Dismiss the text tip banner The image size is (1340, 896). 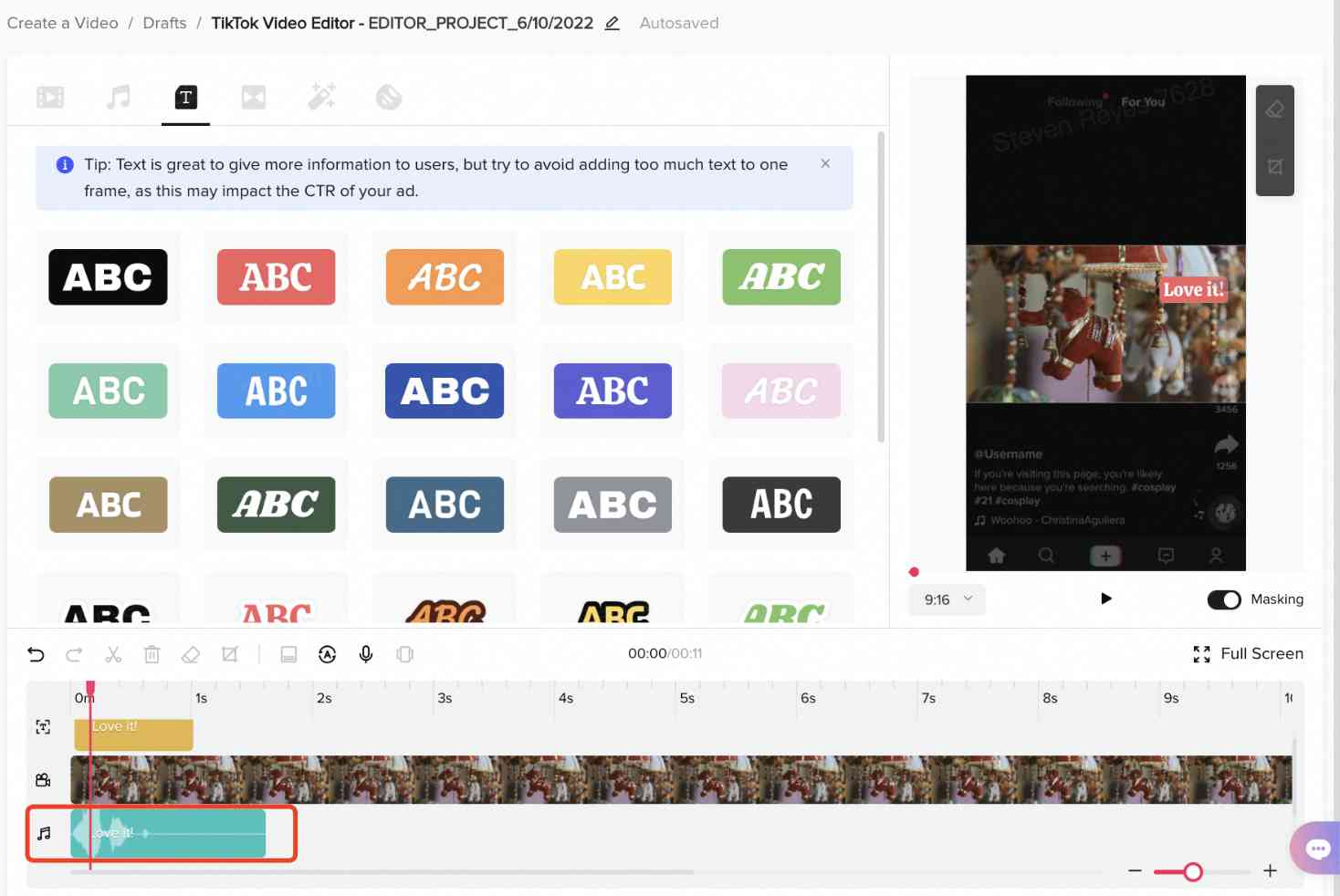(825, 163)
